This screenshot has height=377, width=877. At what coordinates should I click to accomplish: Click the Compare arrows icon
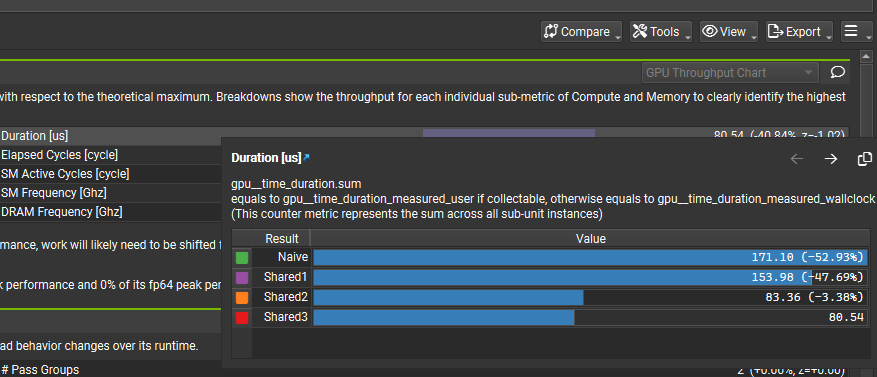coord(551,31)
